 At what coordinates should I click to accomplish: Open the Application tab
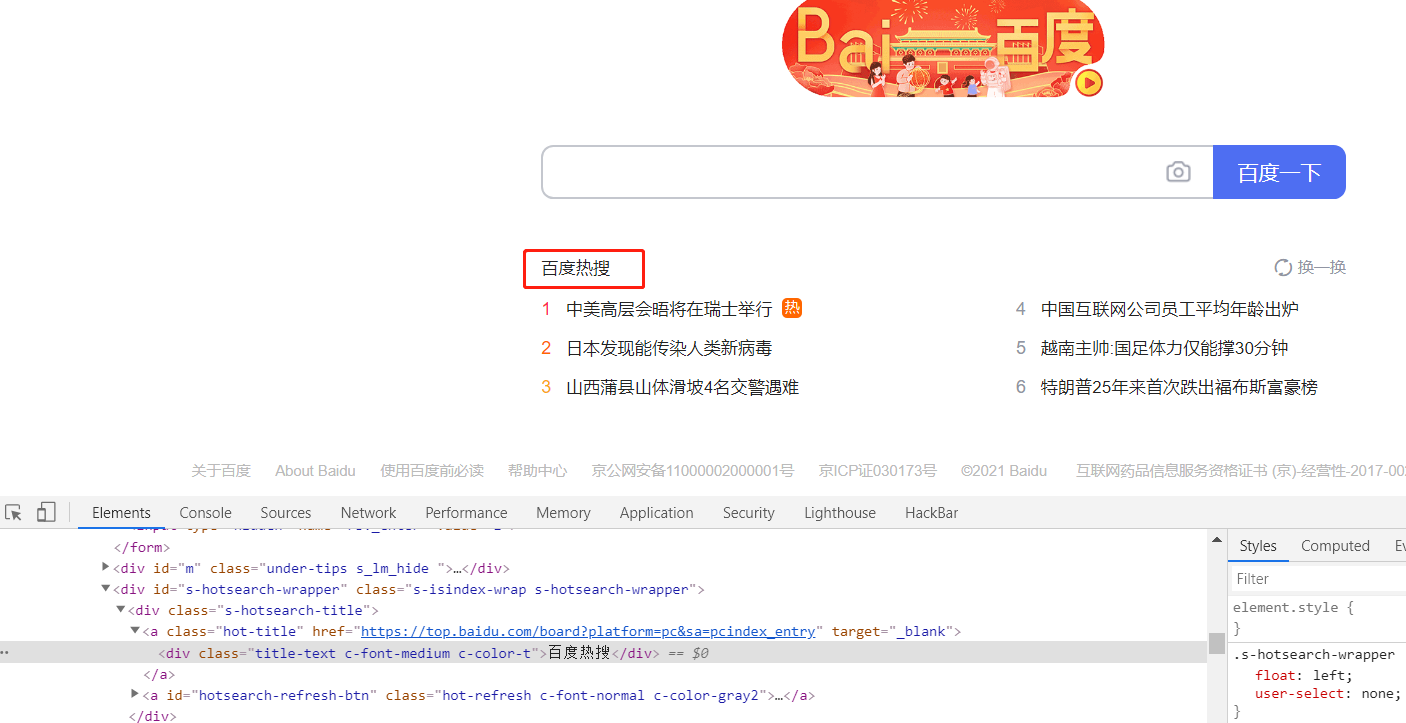point(656,512)
